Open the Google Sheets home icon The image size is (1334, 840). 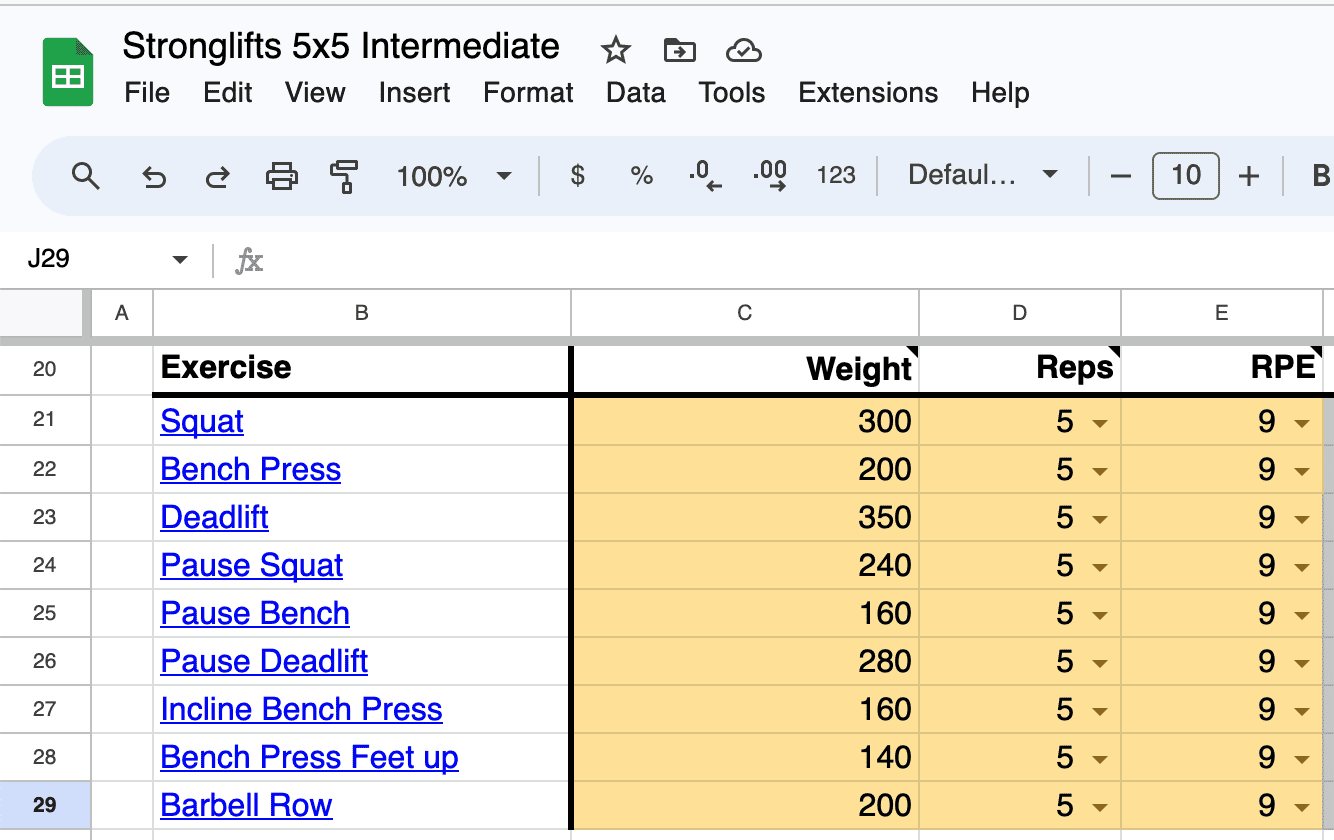pyautogui.click(x=68, y=72)
